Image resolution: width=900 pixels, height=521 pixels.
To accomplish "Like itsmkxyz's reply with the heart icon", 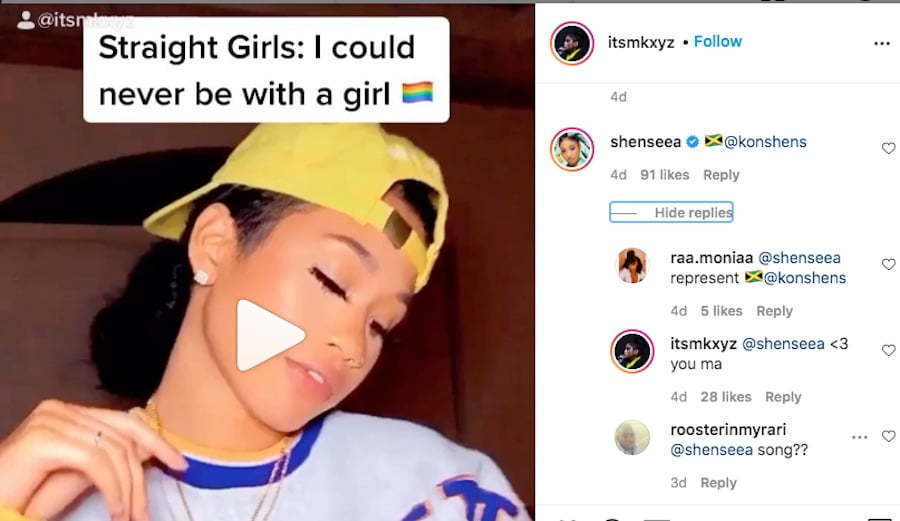I will click(x=888, y=350).
